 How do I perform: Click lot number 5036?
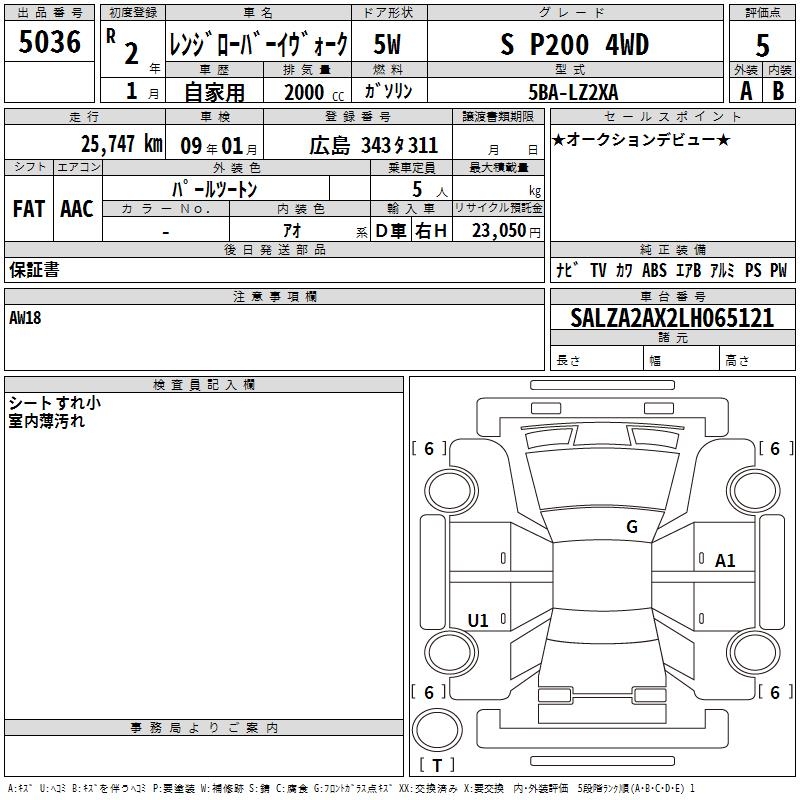pos(49,43)
